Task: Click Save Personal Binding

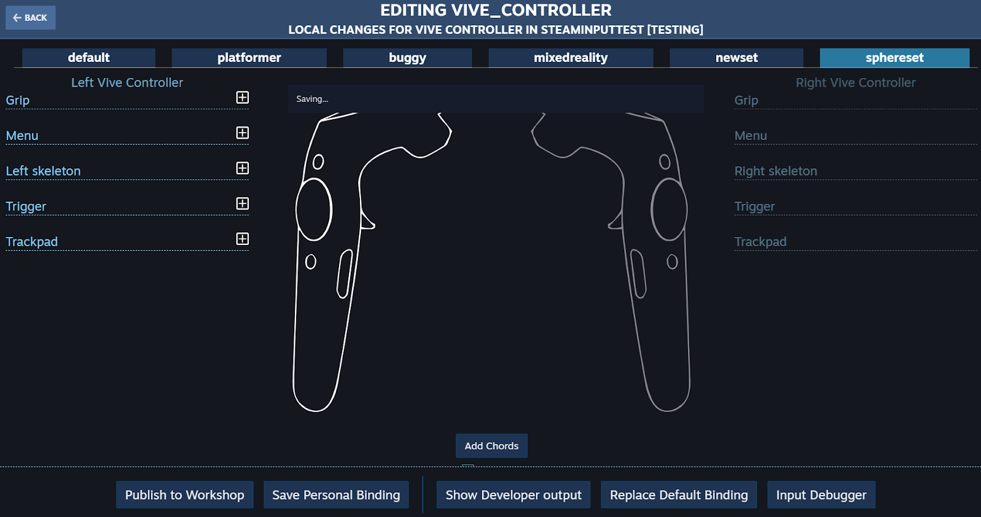Action: tap(336, 494)
